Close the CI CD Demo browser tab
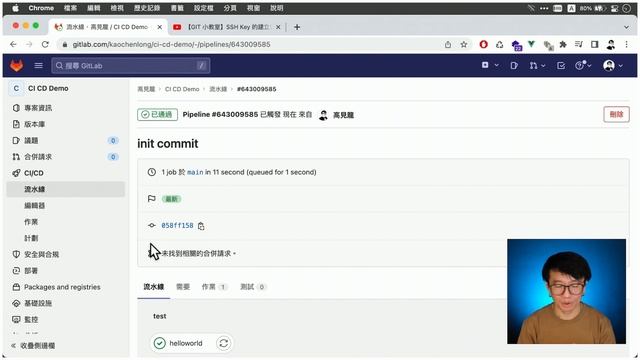640x360 pixels. [x=160, y=27]
